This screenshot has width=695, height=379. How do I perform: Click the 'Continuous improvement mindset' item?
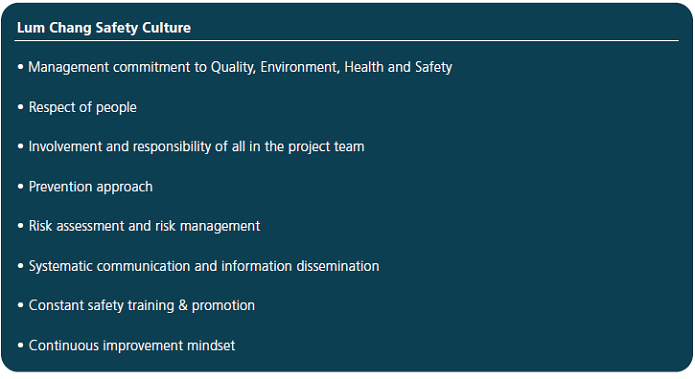click(132, 345)
